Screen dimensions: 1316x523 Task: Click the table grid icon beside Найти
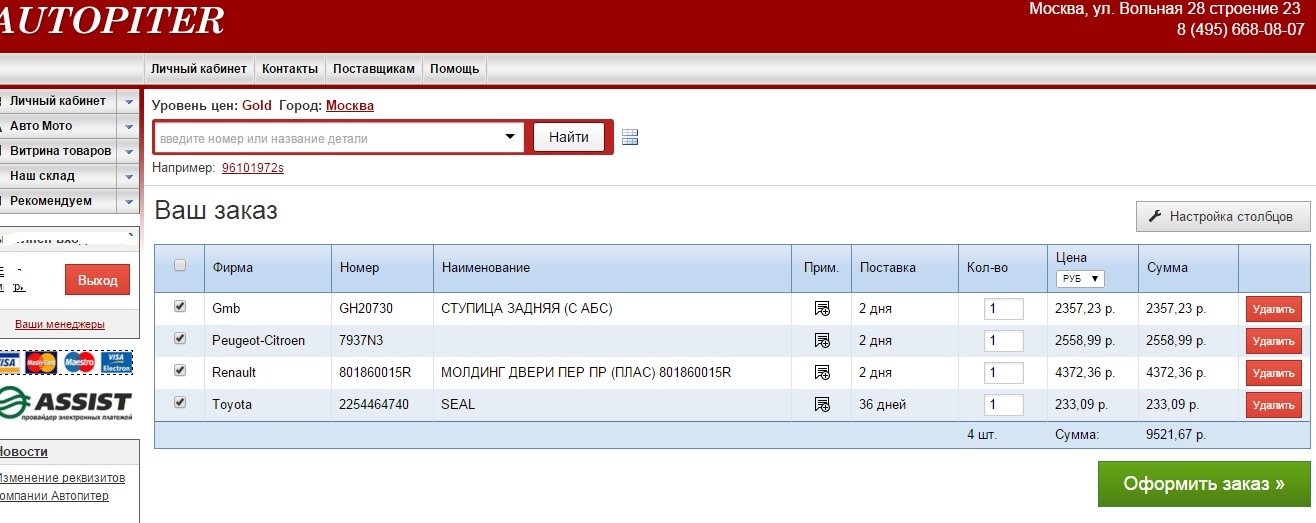click(x=630, y=137)
